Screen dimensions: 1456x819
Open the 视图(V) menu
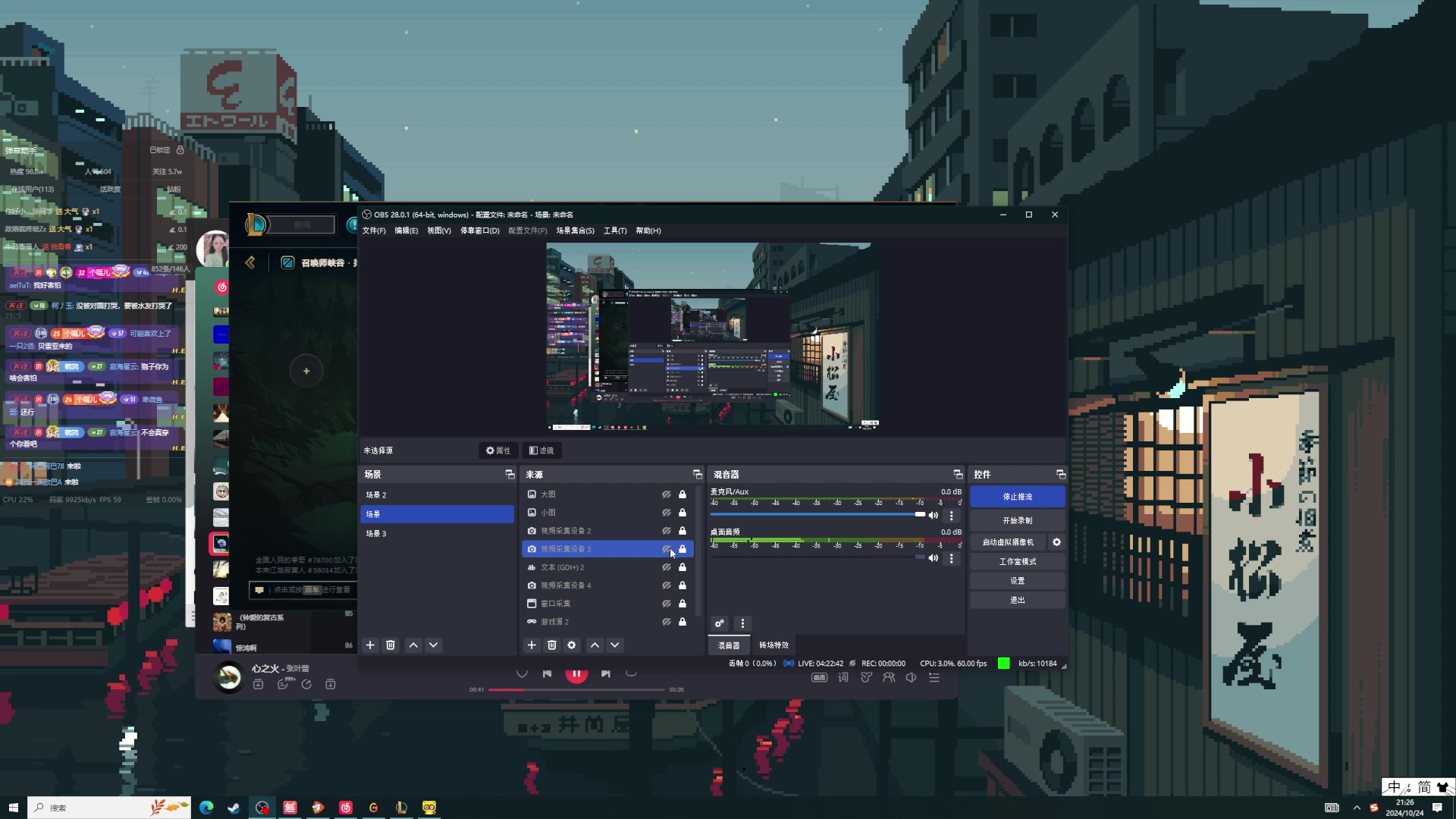439,231
